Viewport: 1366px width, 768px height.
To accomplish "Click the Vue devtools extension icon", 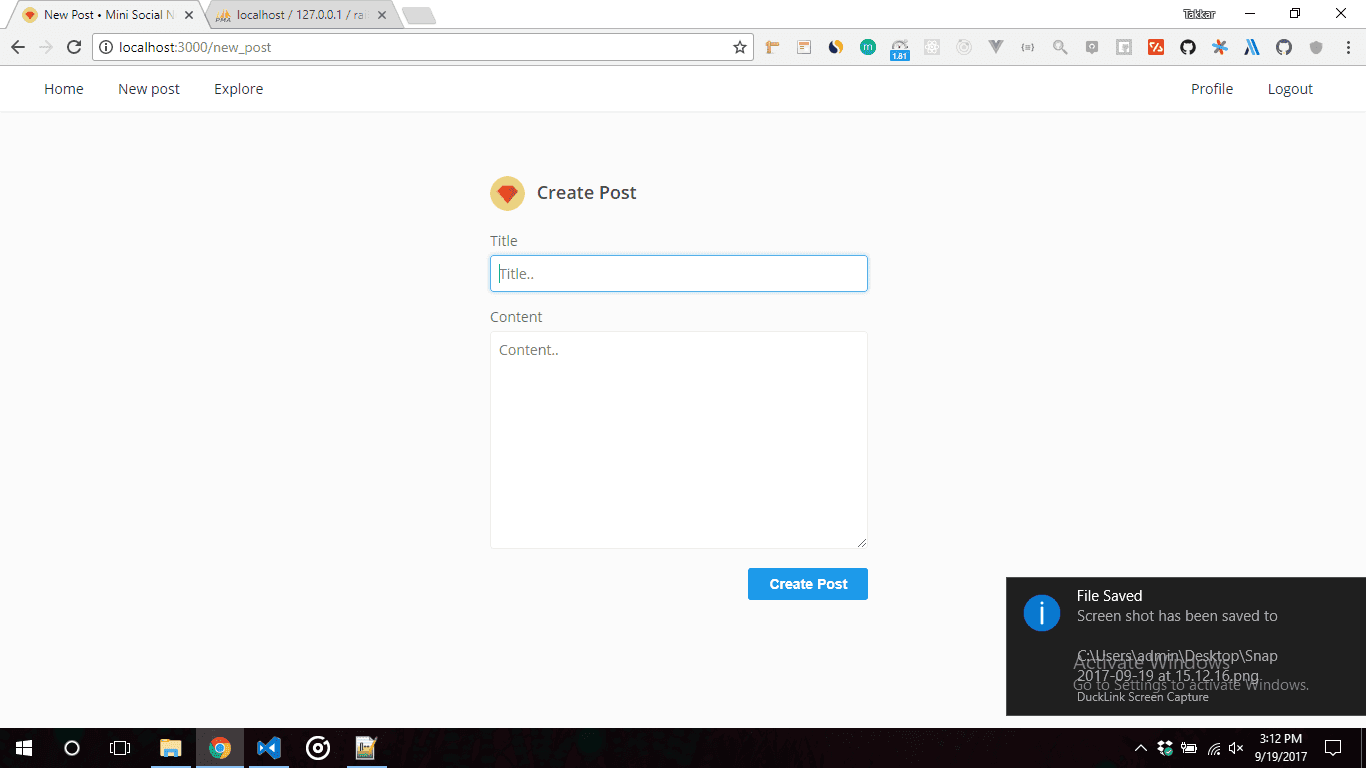I will (996, 47).
